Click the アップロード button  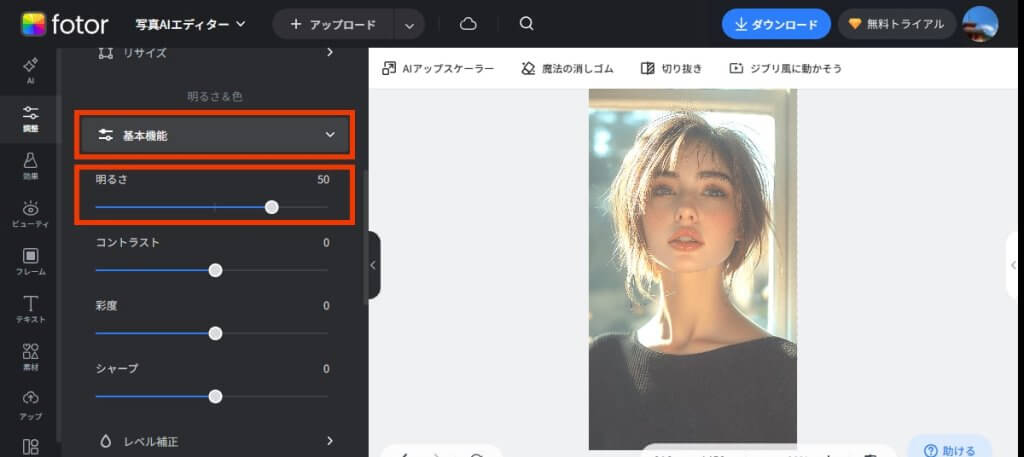click(333, 25)
